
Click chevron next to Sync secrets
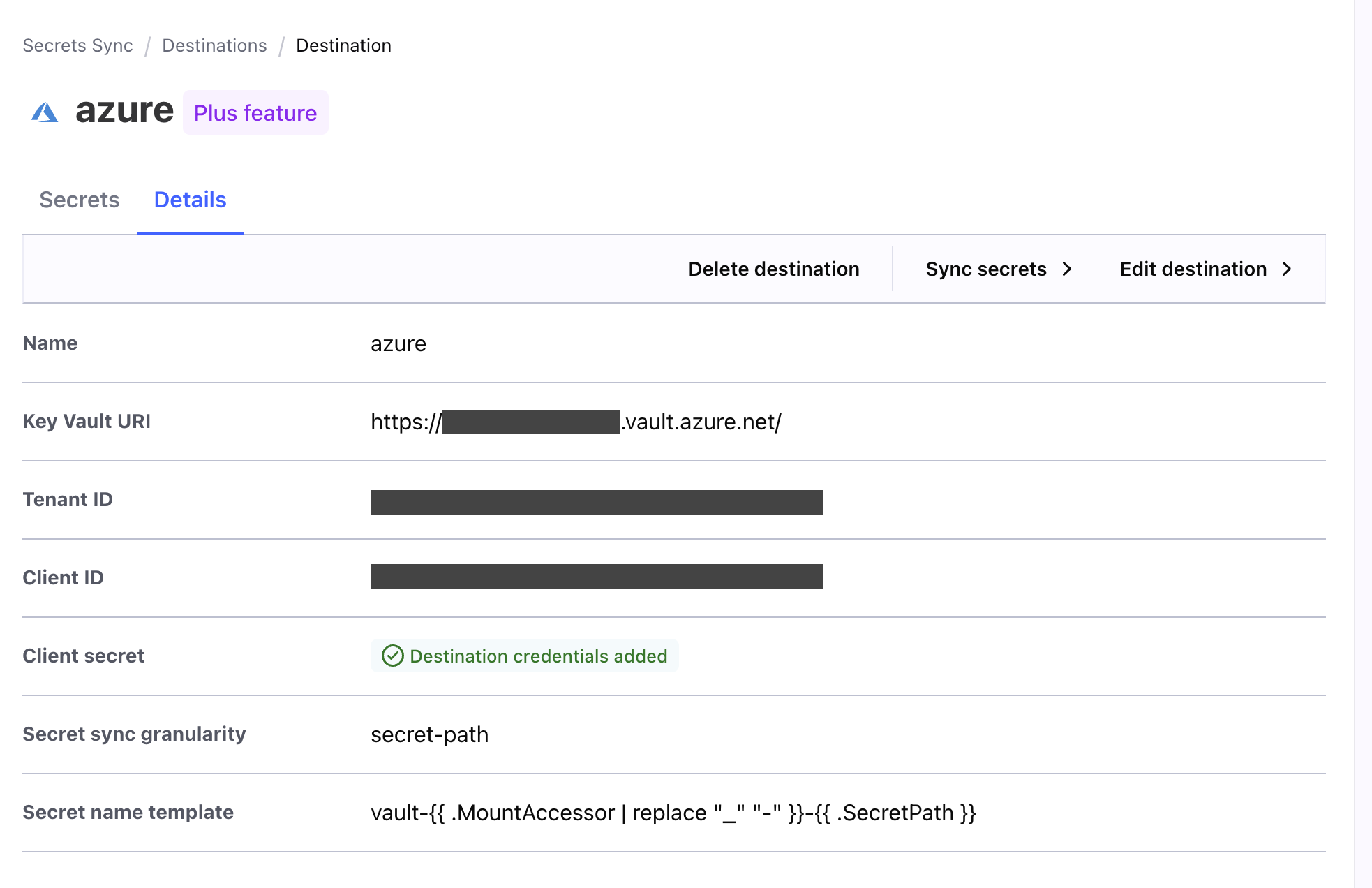1066,269
